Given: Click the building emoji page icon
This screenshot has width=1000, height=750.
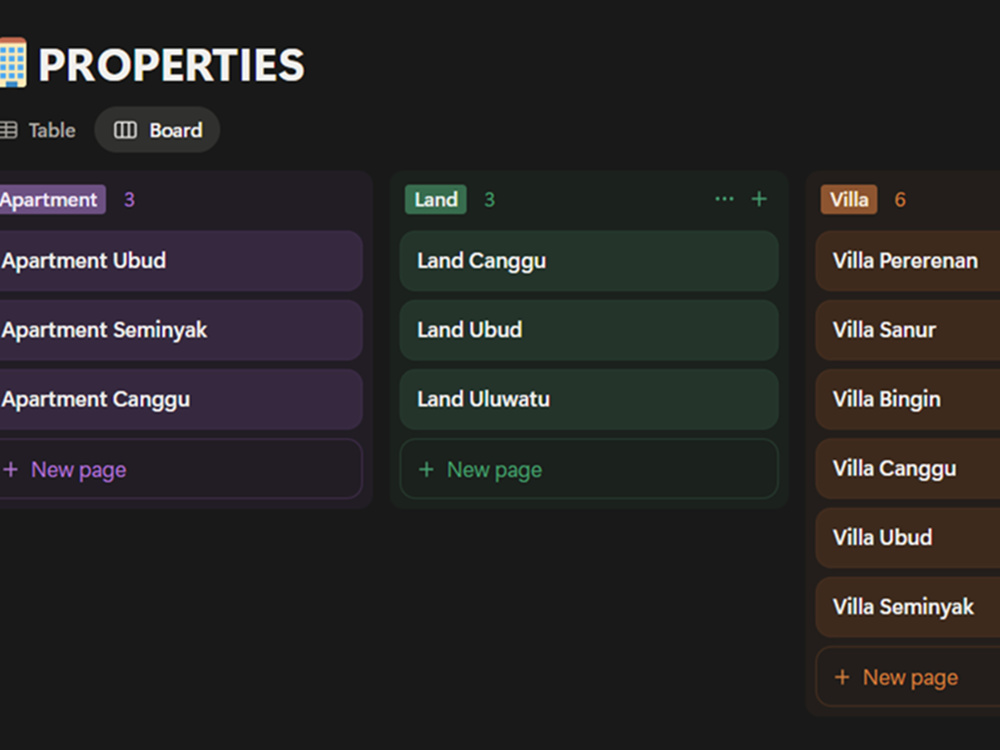Looking at the screenshot, I should click(13, 62).
